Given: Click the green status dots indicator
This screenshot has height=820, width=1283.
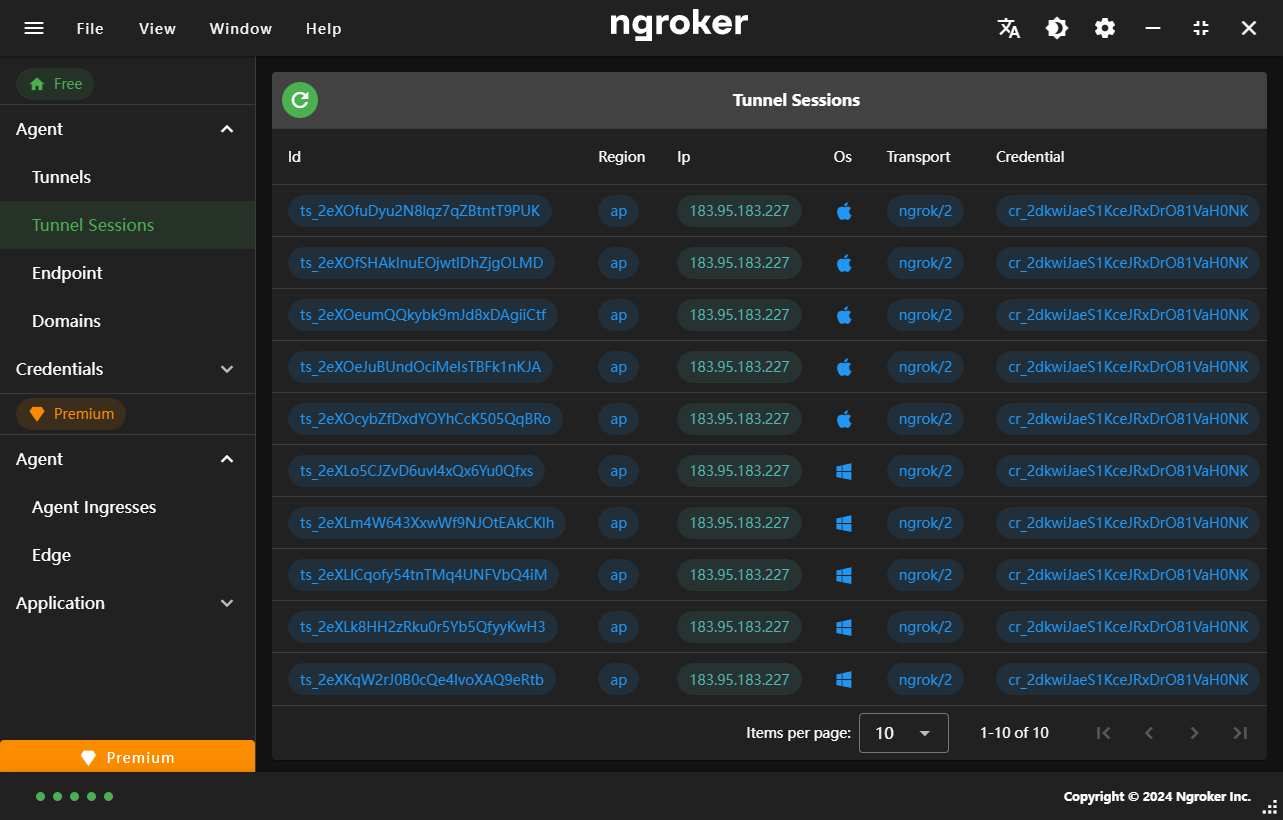Looking at the screenshot, I should coord(74,797).
